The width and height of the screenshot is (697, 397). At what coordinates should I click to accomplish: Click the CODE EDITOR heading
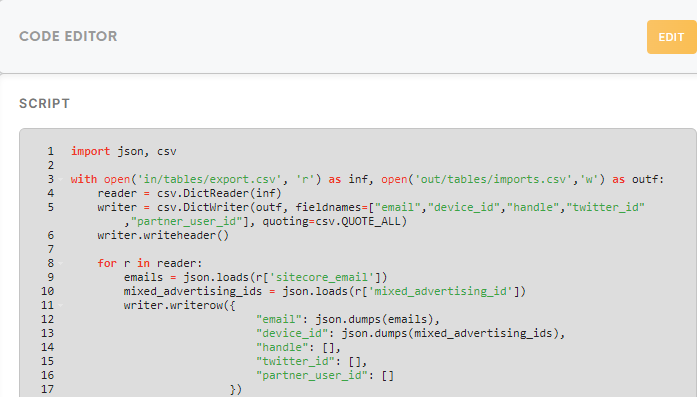pos(68,36)
